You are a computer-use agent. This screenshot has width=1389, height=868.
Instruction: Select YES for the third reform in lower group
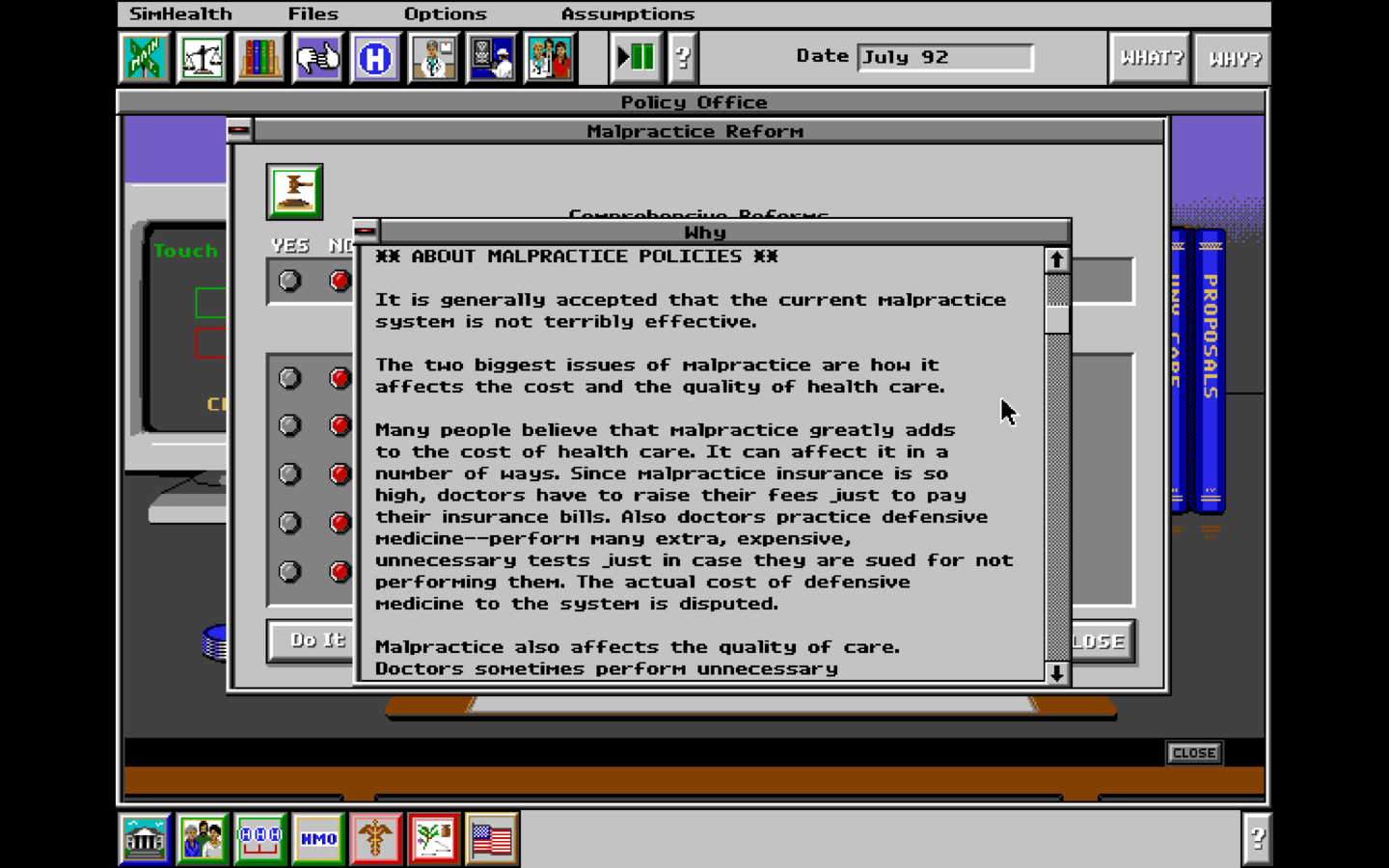289,475
